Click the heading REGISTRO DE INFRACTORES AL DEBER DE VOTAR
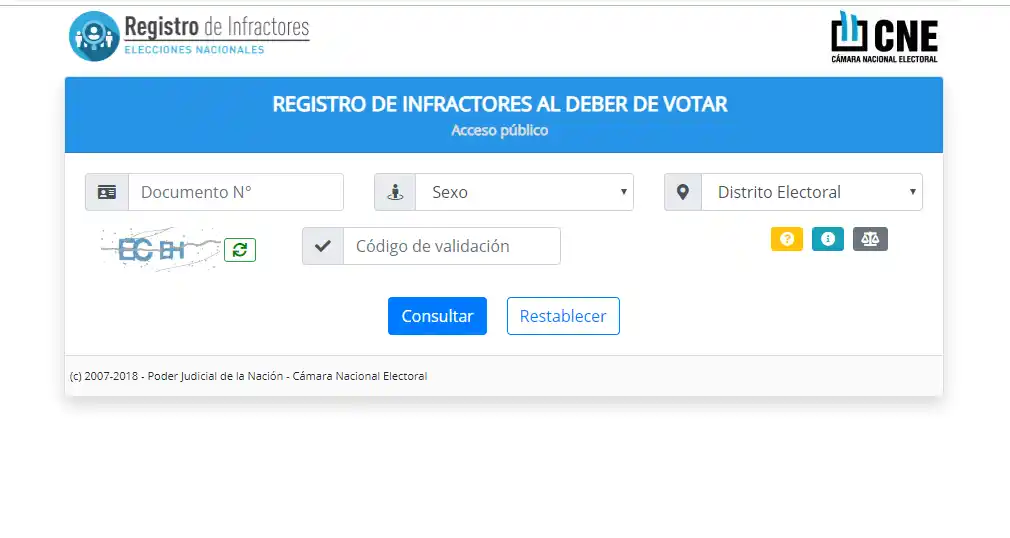The width and height of the screenshot is (1010, 538). [500, 104]
